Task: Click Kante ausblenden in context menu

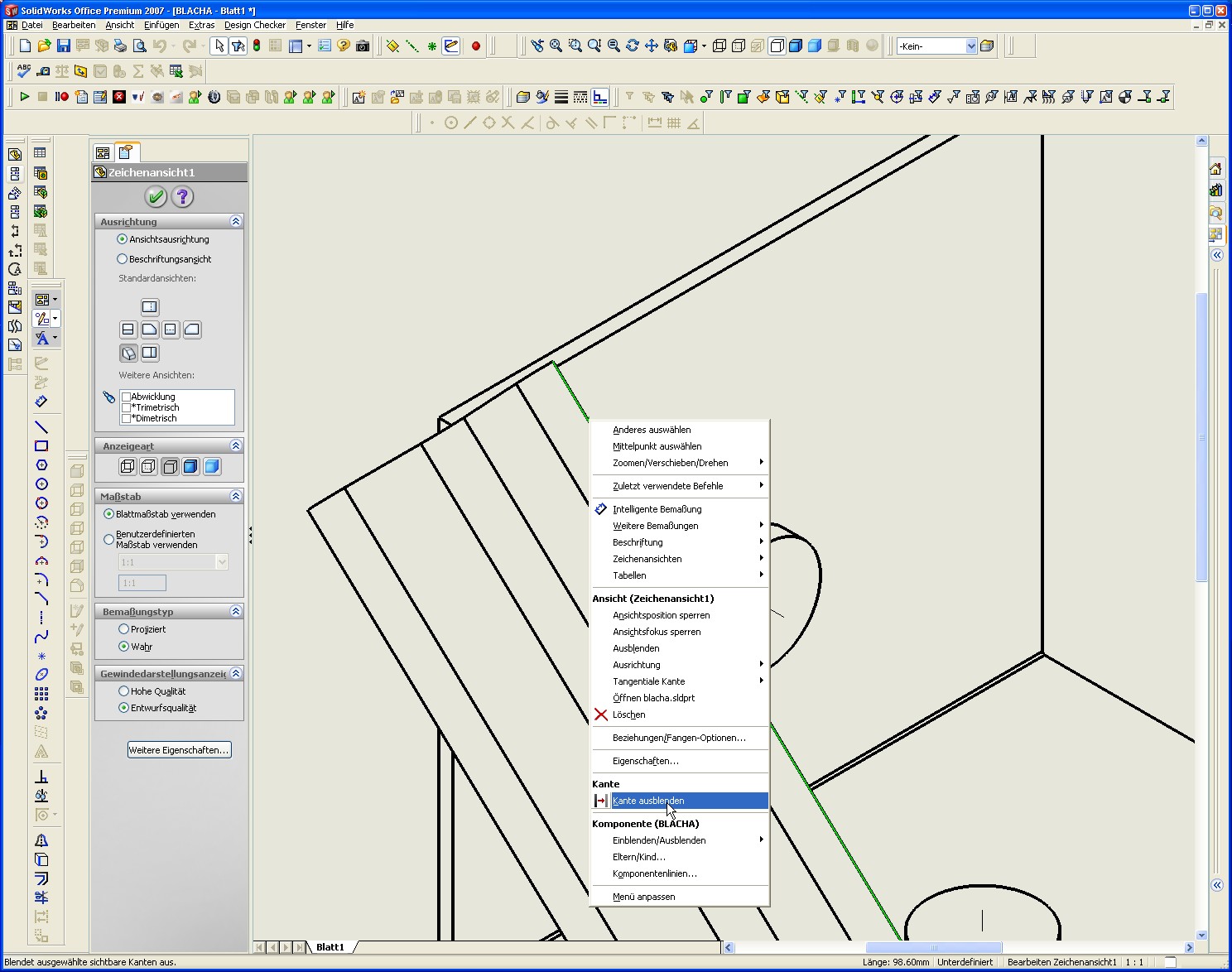Action: (648, 801)
